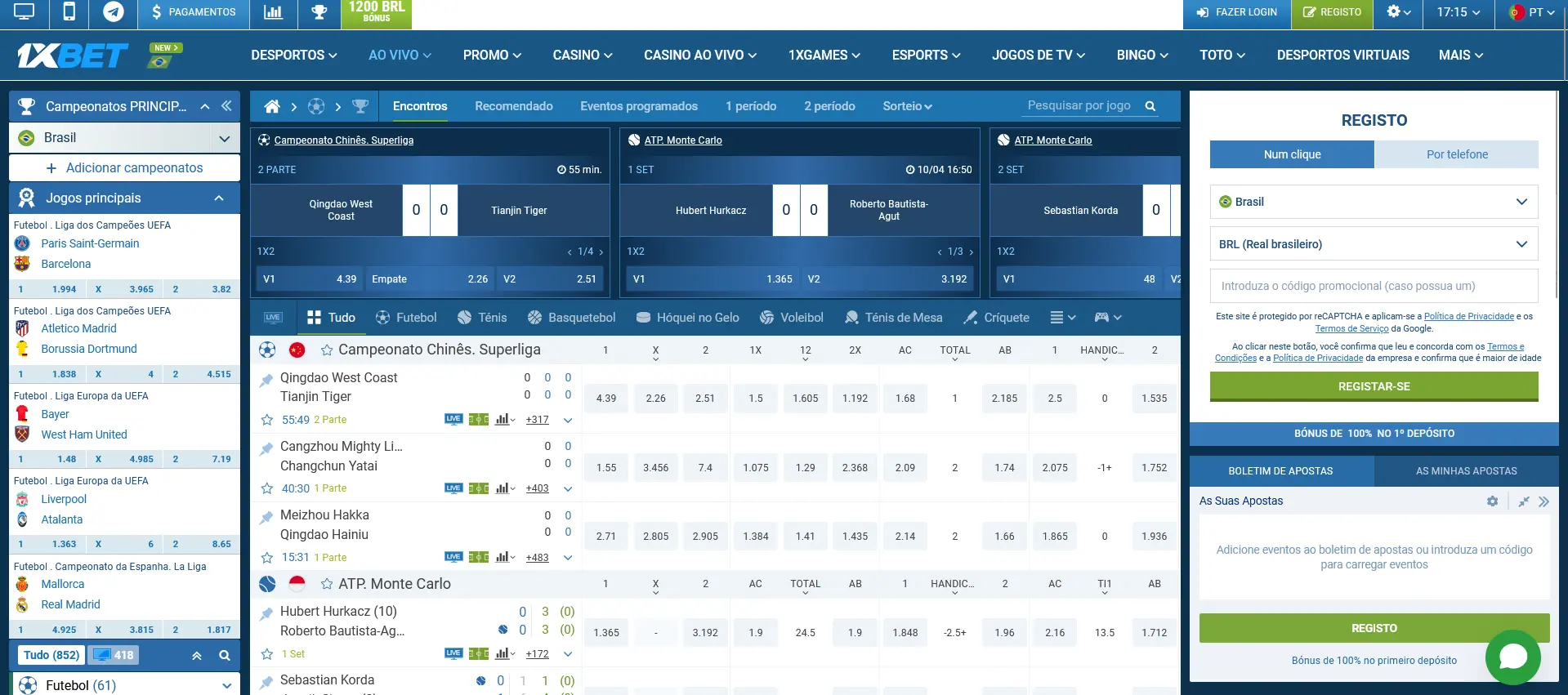
Task: Open the Sorteio dropdown
Action: pyautogui.click(x=907, y=106)
